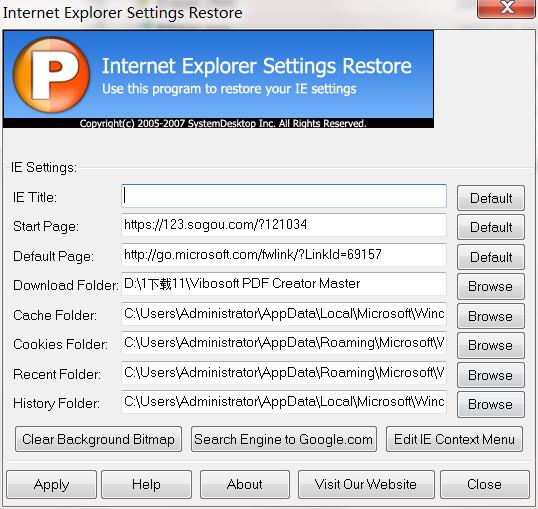Click the orange P logo icon

[51, 74]
